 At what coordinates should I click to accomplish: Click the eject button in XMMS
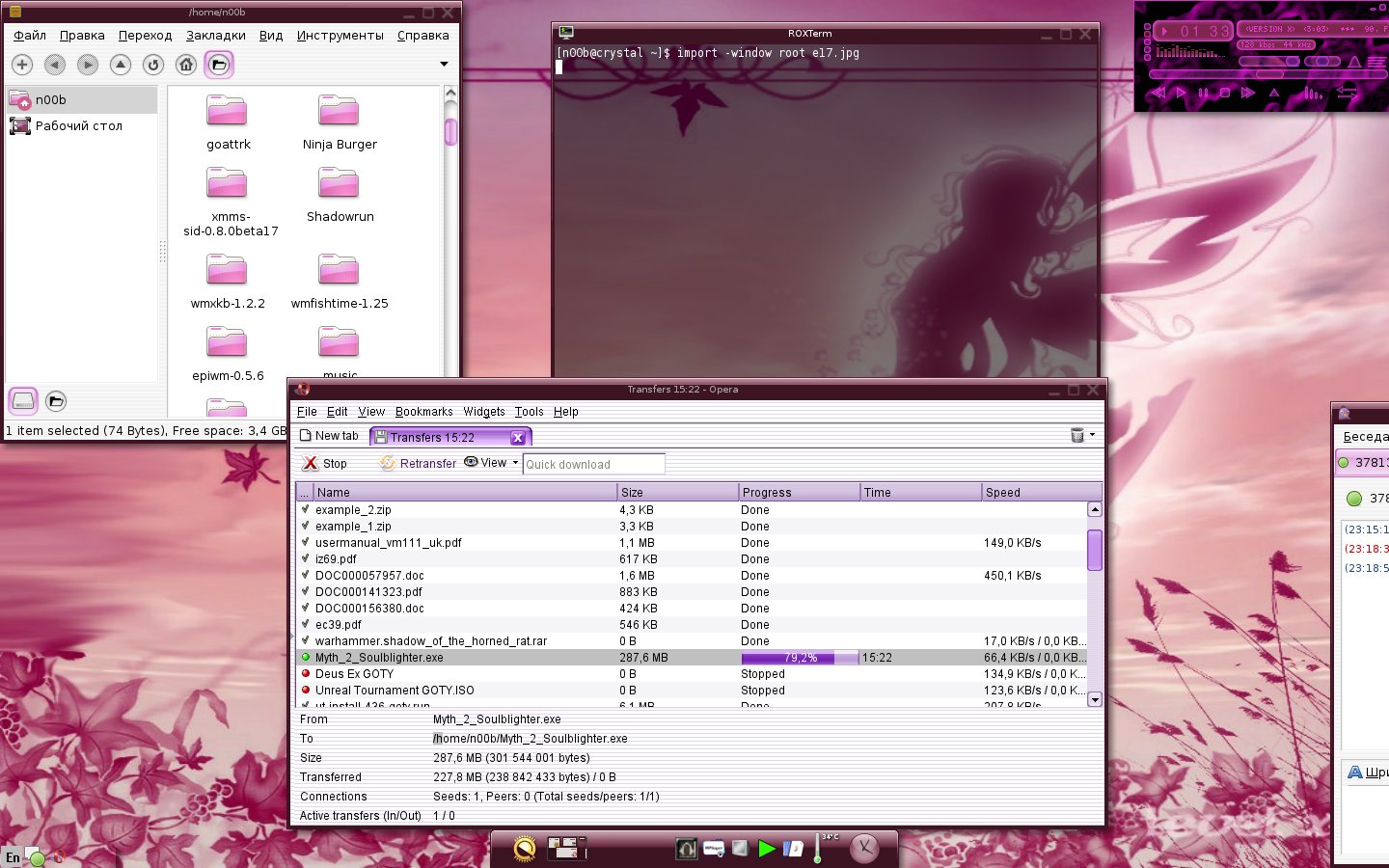[1274, 93]
